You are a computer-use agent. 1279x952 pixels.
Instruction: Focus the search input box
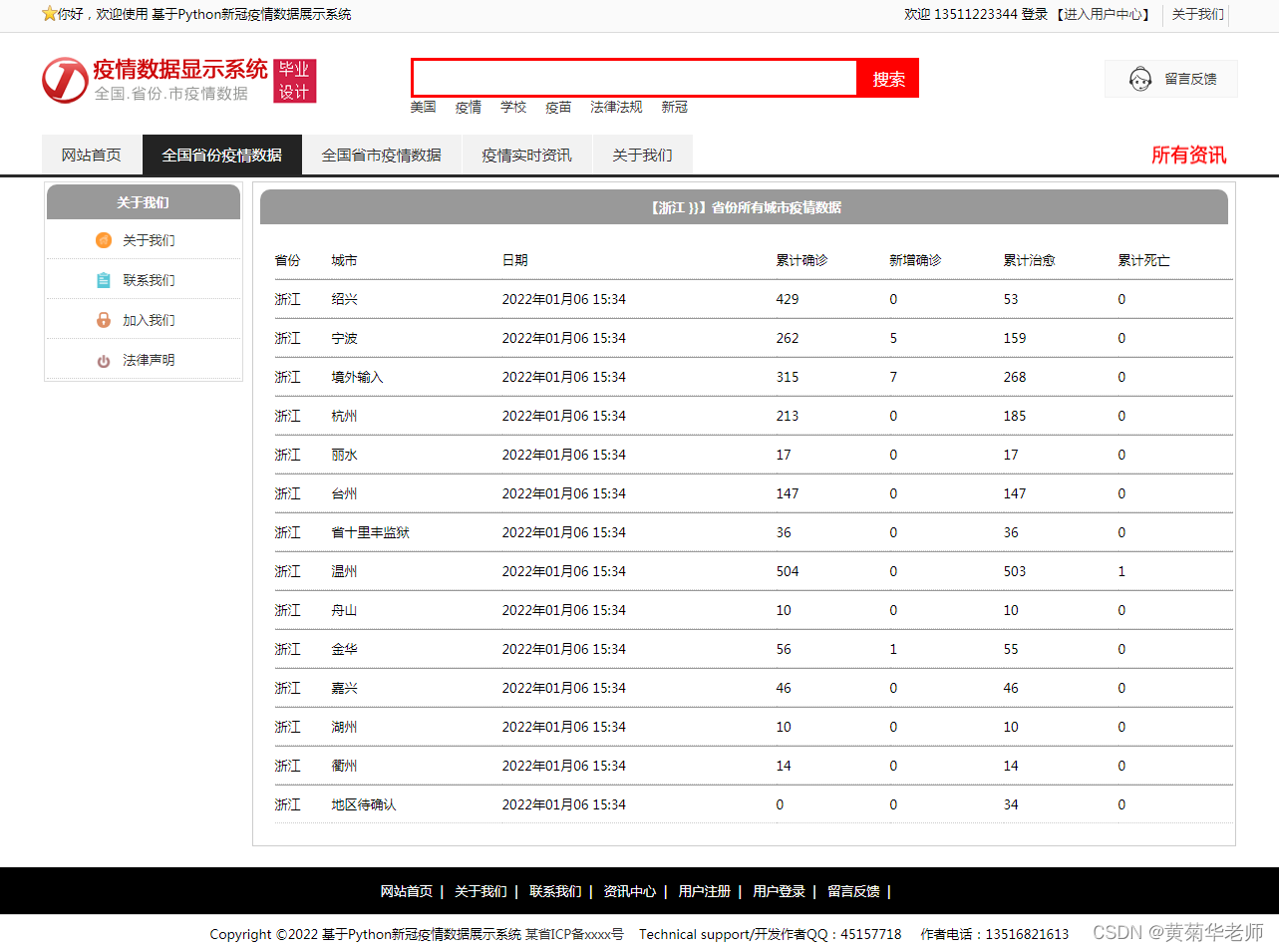(634, 78)
